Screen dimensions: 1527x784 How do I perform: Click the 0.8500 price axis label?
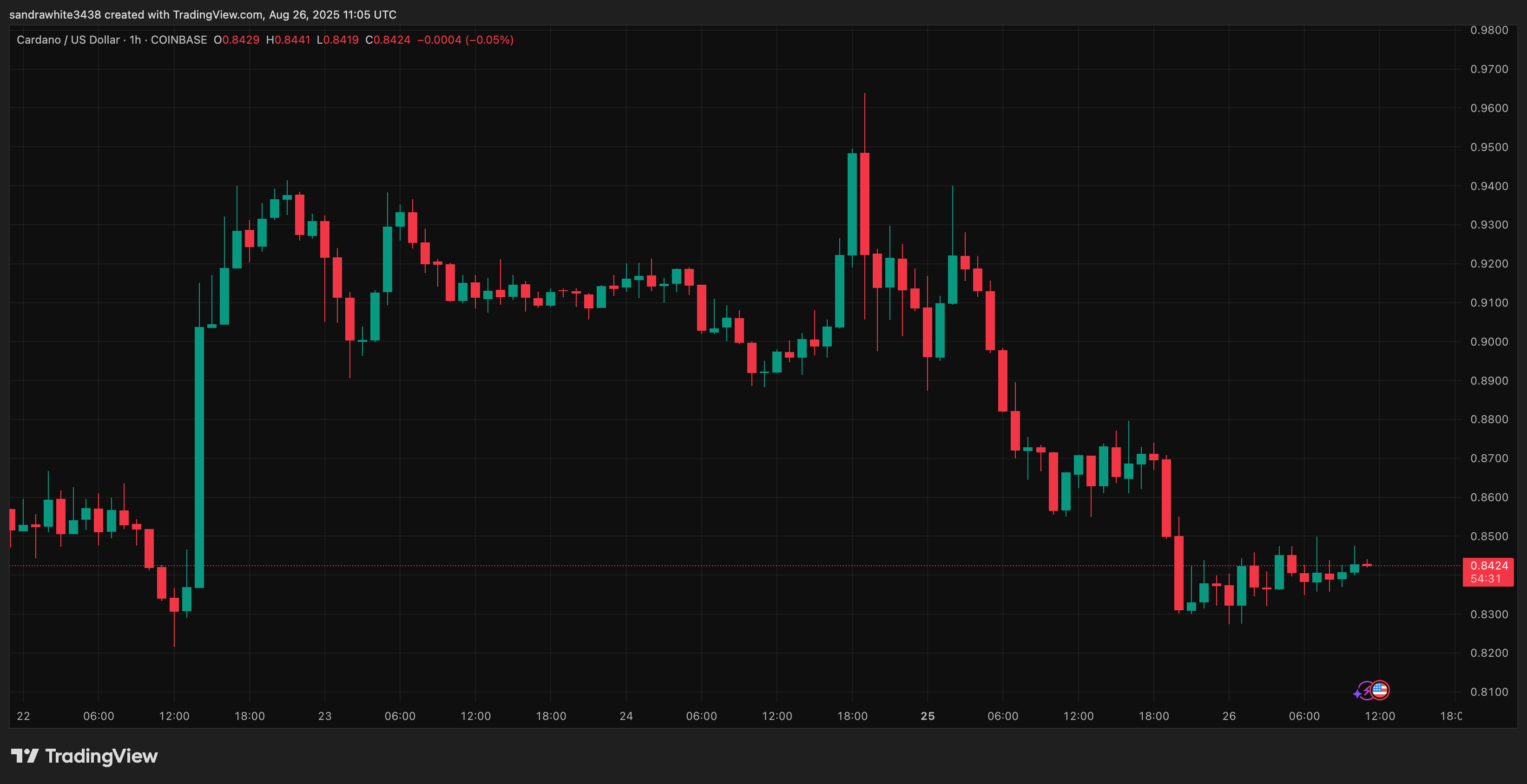coord(1489,536)
